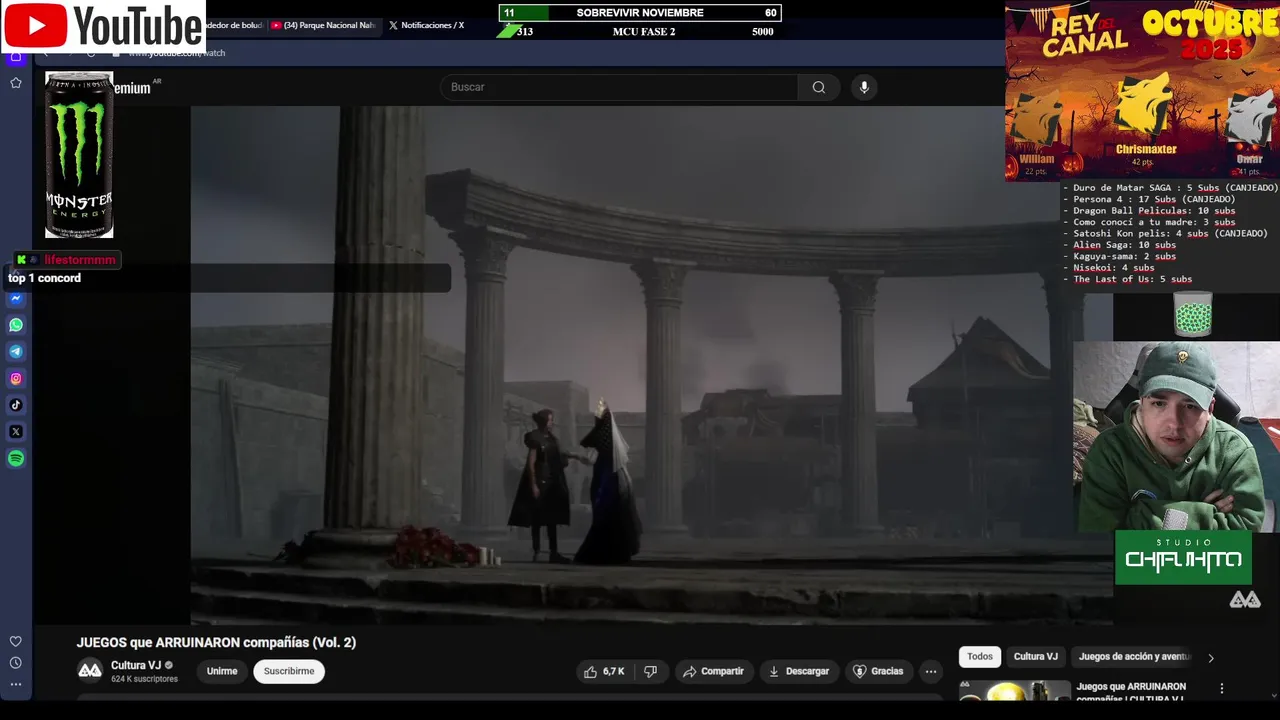Click the green marble jar icon

(1192, 314)
